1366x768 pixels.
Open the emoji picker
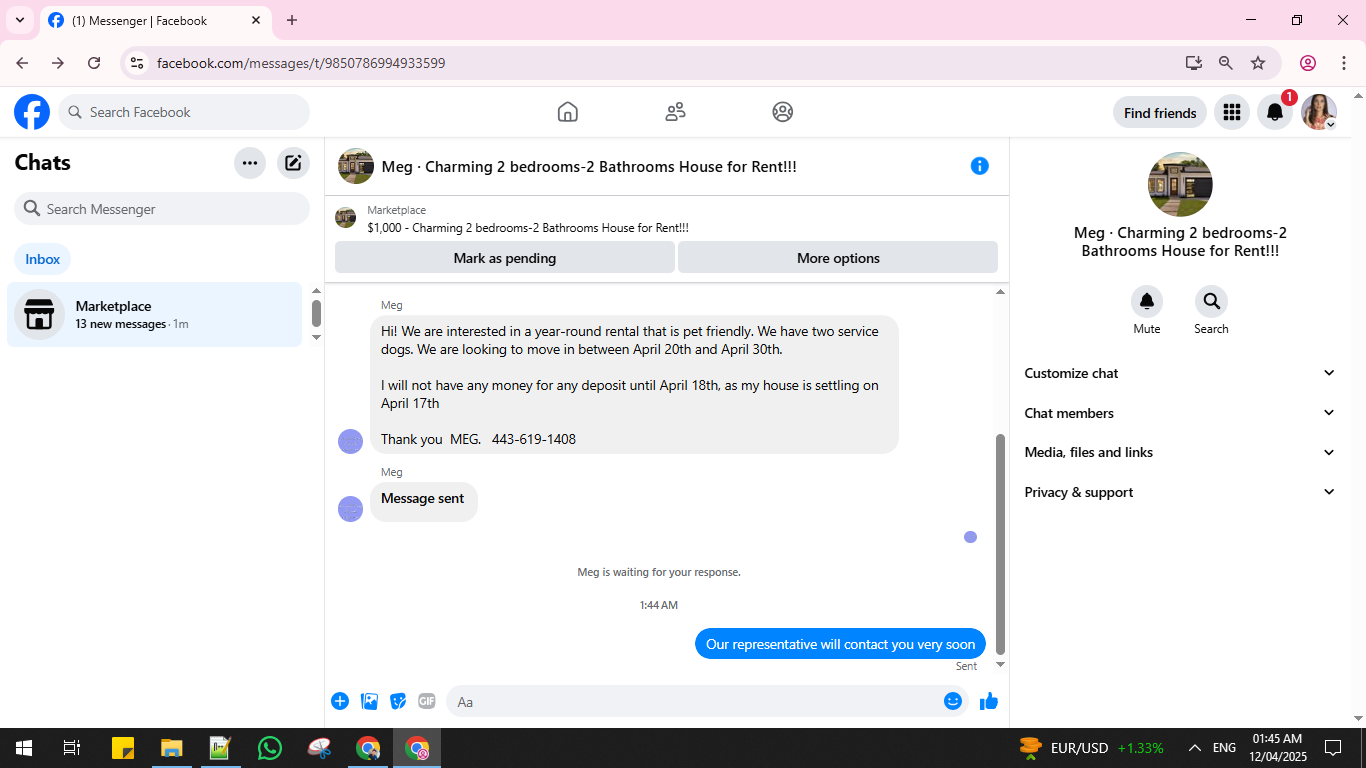pos(953,701)
